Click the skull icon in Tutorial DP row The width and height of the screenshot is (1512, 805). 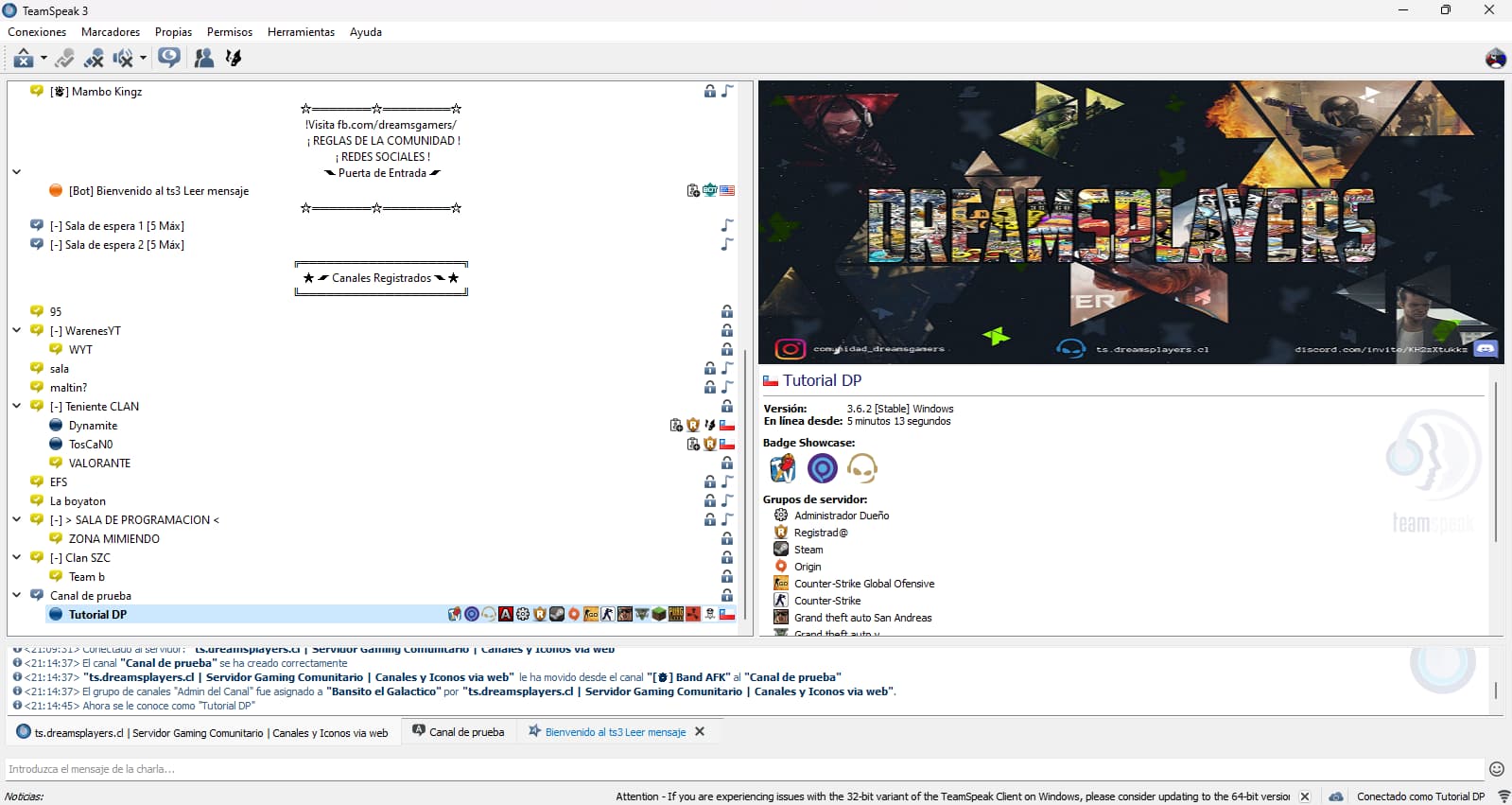[x=710, y=615]
